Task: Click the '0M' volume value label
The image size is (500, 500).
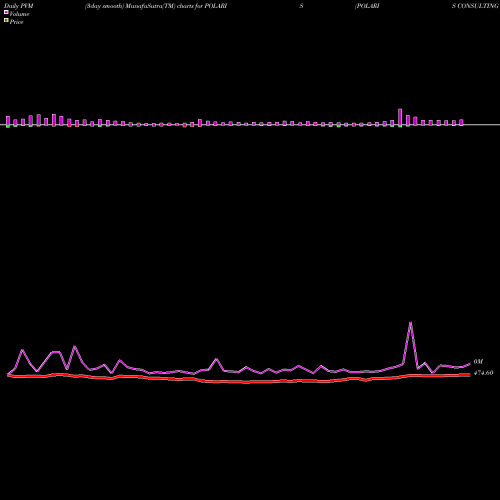Action: pyautogui.click(x=478, y=362)
